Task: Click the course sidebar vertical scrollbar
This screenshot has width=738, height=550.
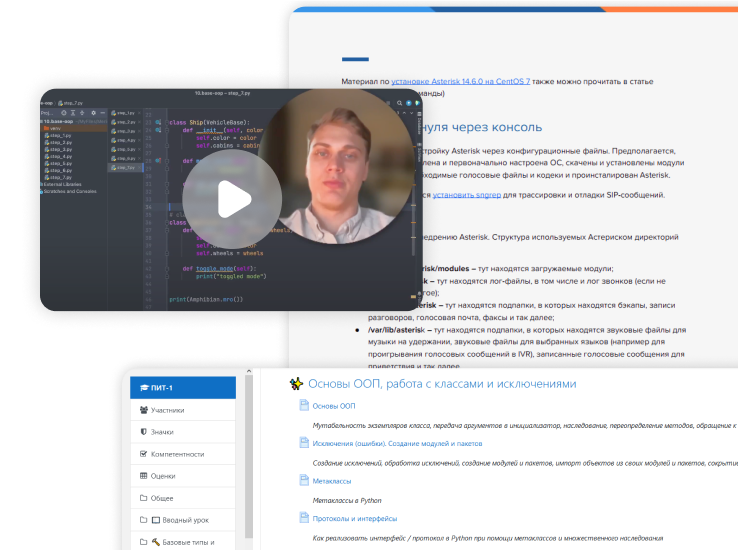Action: coord(249,455)
